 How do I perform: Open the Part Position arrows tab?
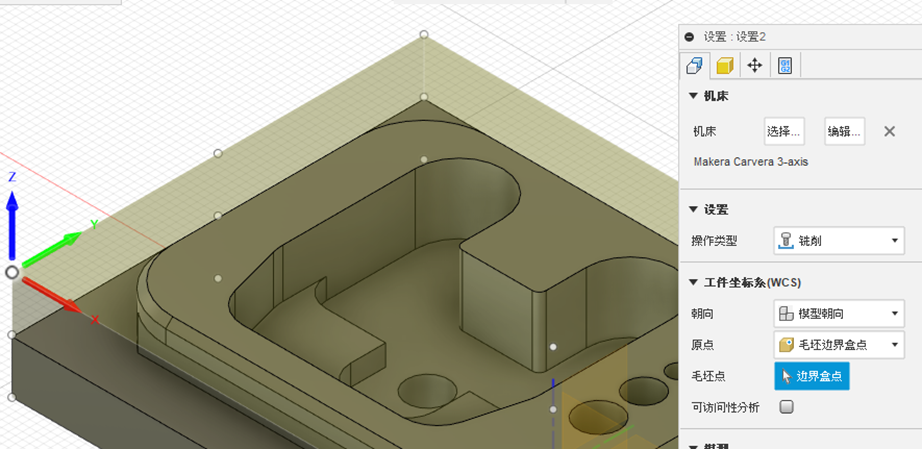[x=755, y=66]
